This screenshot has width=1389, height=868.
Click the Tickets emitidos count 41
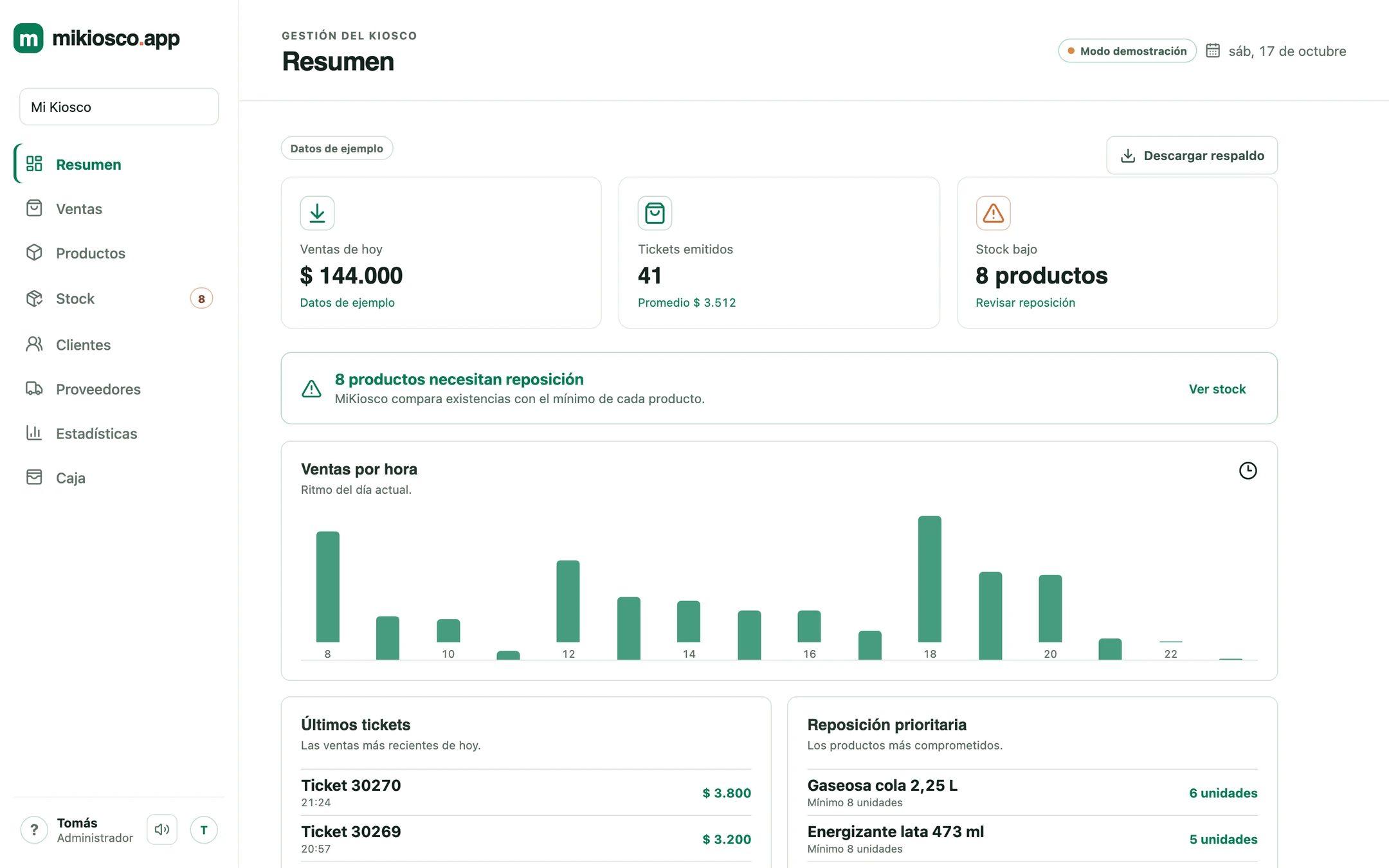649,276
